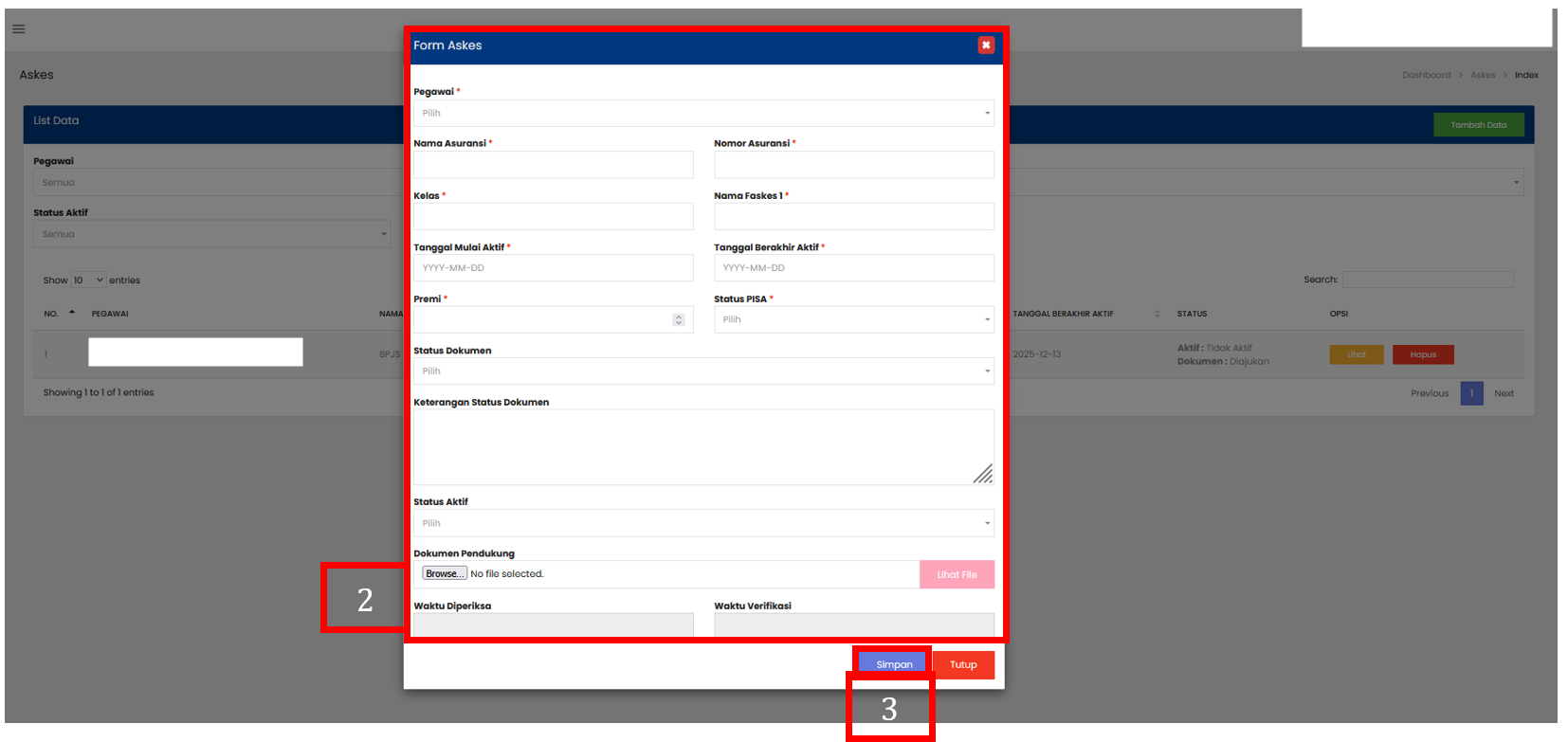Click Browse to choose supporting document
Viewport: 1568px width, 742px height.
coord(444,574)
